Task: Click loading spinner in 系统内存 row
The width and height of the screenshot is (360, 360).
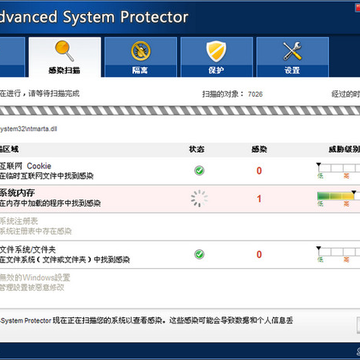Action: tap(199, 199)
